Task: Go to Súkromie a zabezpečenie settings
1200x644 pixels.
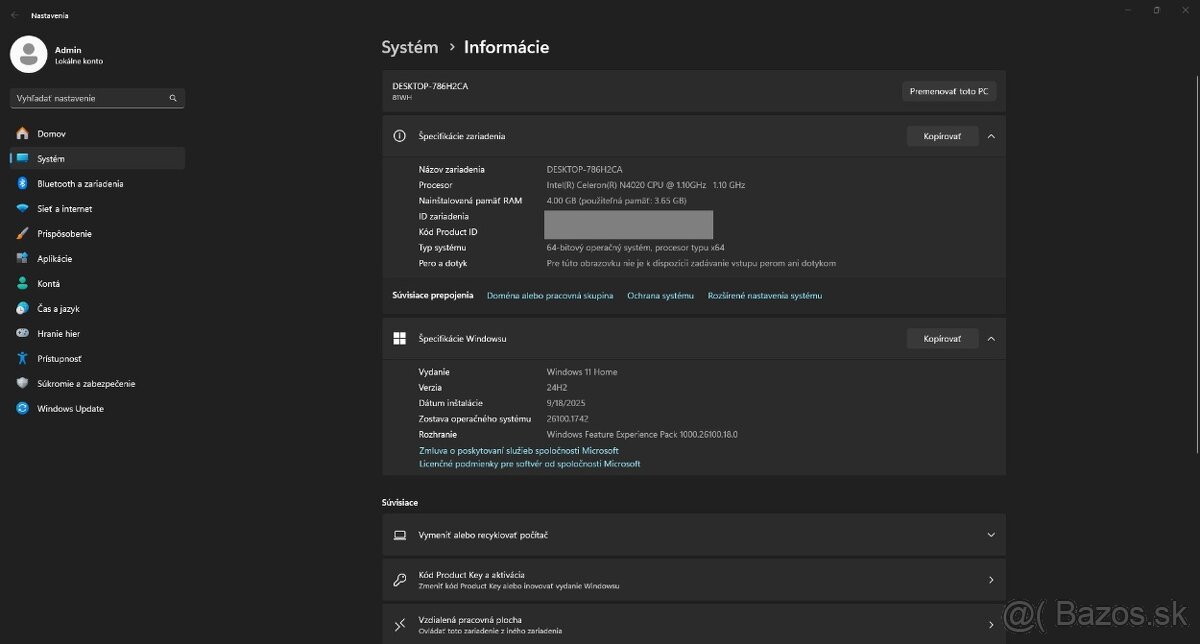Action: (86, 384)
